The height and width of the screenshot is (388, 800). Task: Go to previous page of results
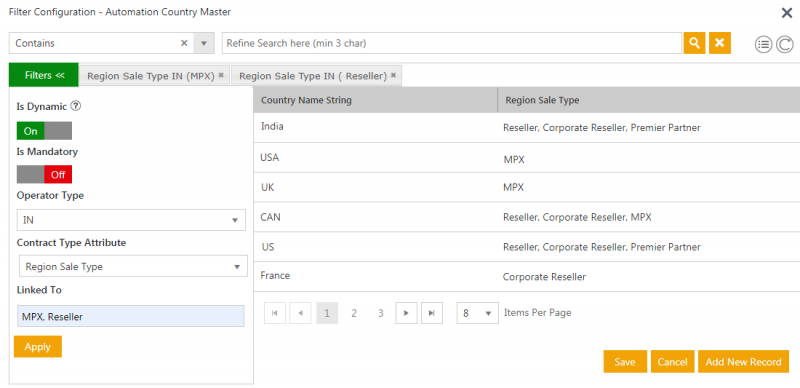pyautogui.click(x=300, y=313)
